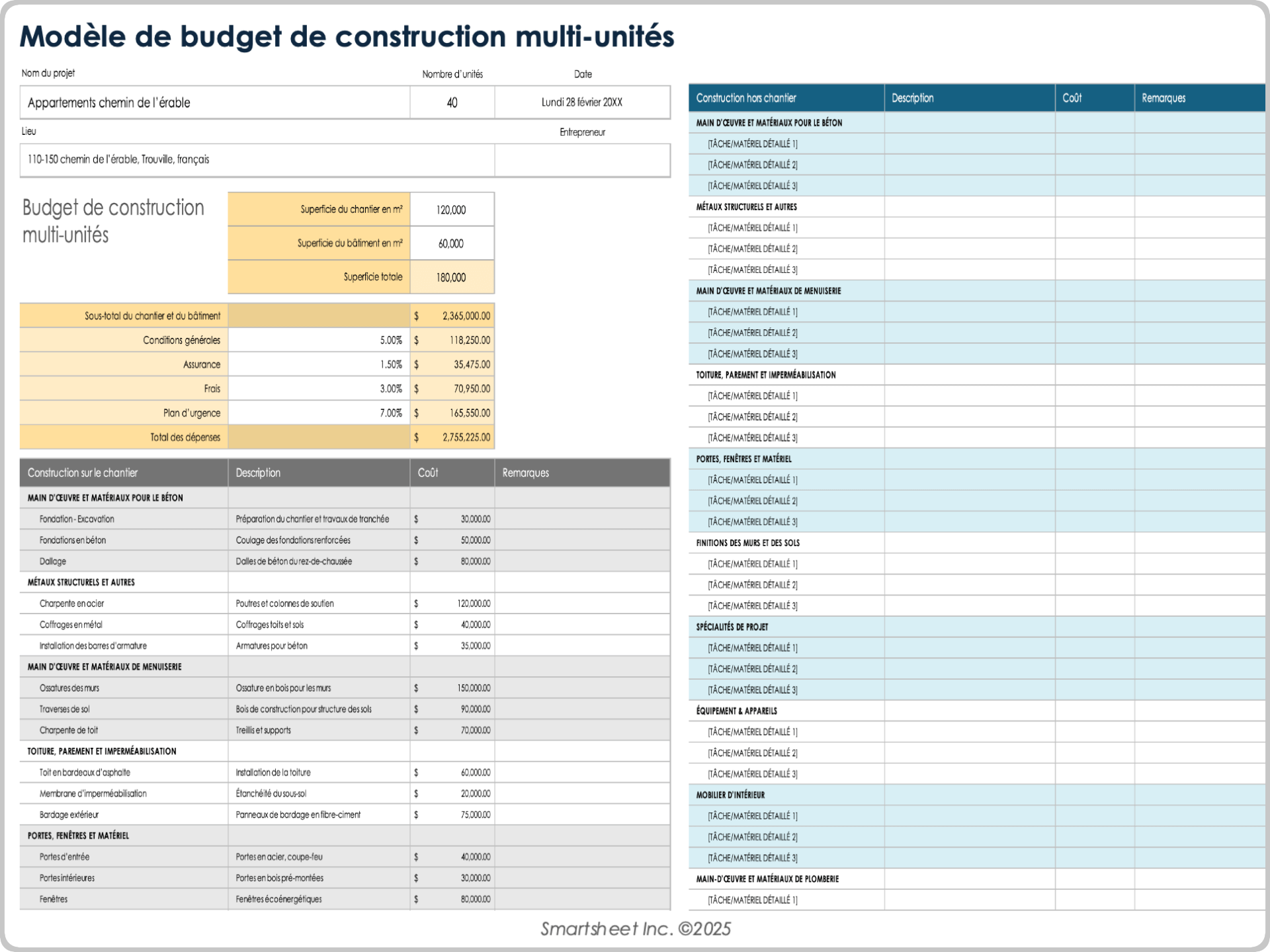The height and width of the screenshot is (952, 1270).
Task: Select the TOITURE, PAREMENT ET IMPERMÉABILISATION section row
Action: click(101, 751)
